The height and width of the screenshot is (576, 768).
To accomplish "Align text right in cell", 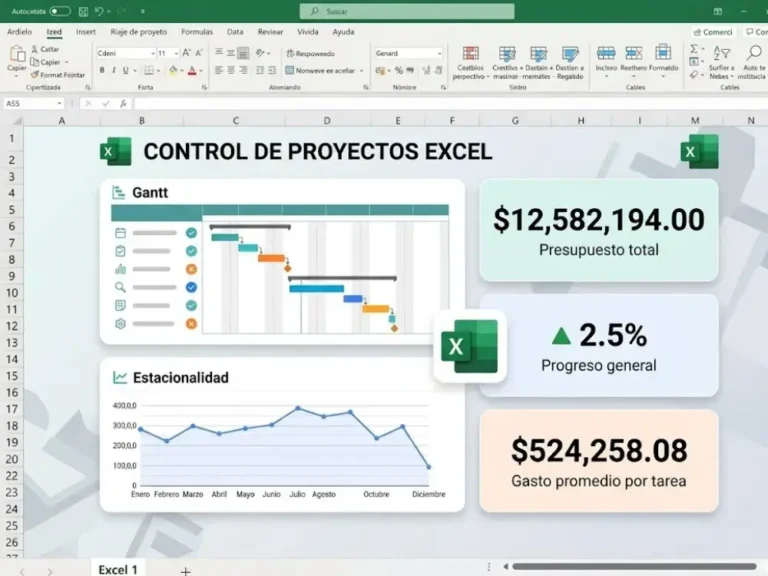I will [243, 71].
